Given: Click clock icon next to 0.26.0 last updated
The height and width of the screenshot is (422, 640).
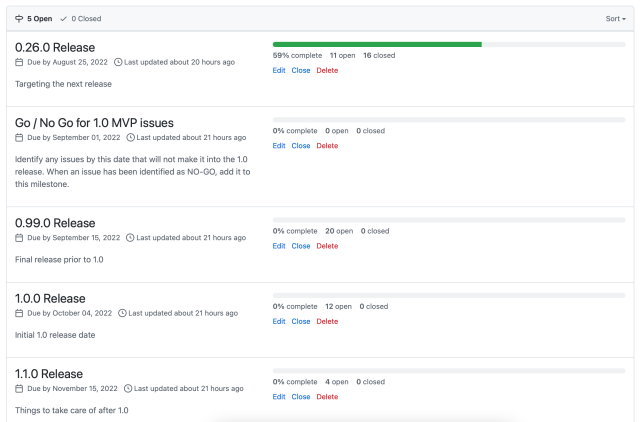Looking at the screenshot, I should point(118,62).
